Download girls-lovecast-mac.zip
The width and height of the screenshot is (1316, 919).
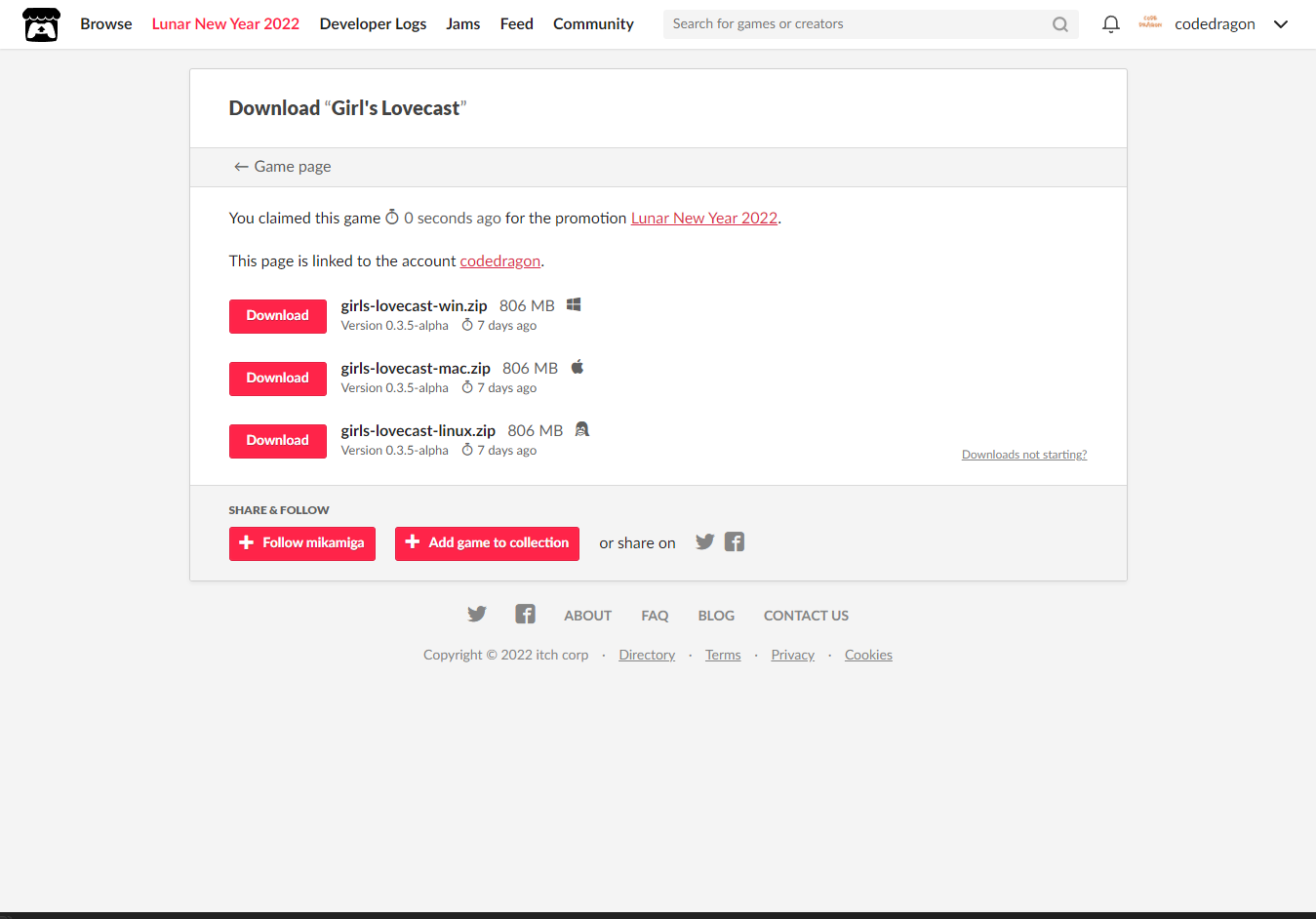pyautogui.click(x=278, y=379)
